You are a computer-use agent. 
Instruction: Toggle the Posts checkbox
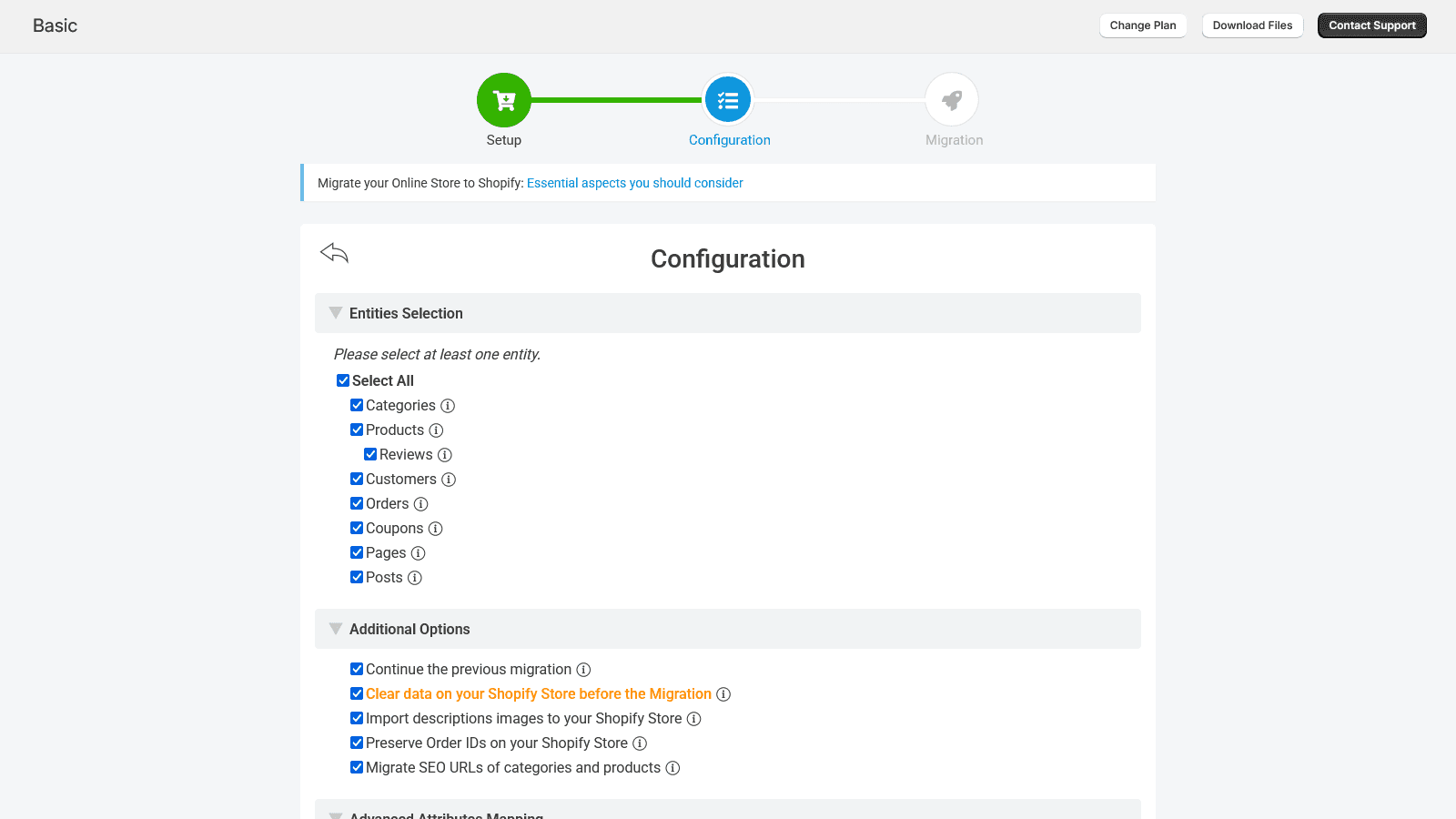[357, 577]
